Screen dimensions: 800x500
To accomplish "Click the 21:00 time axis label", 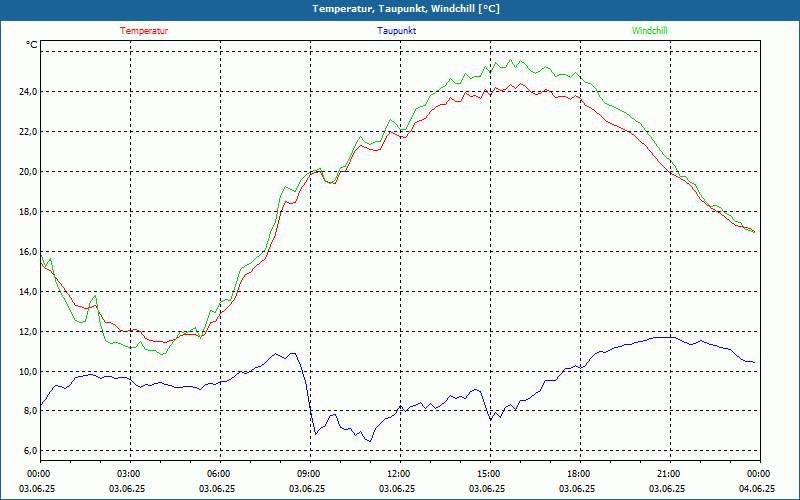I will click(670, 474).
